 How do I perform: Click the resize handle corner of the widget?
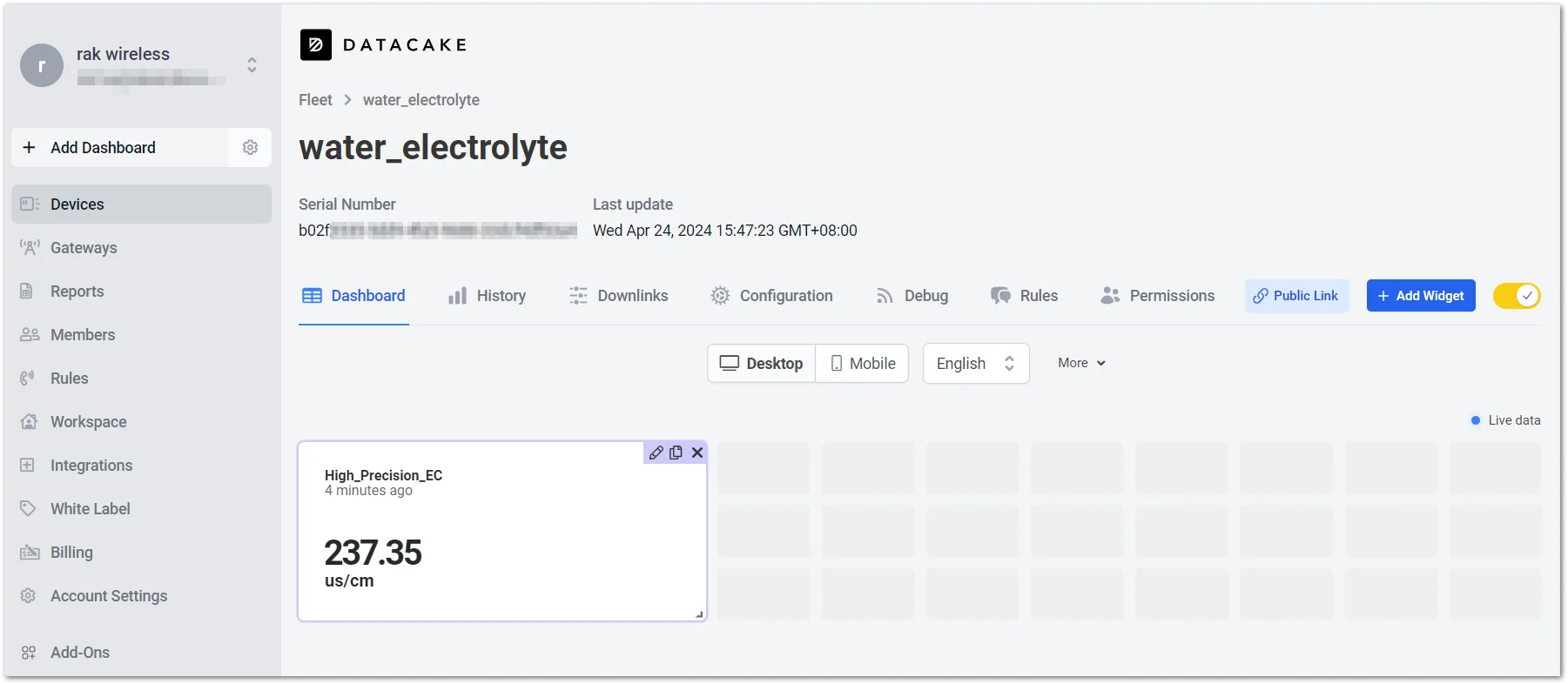coord(699,614)
